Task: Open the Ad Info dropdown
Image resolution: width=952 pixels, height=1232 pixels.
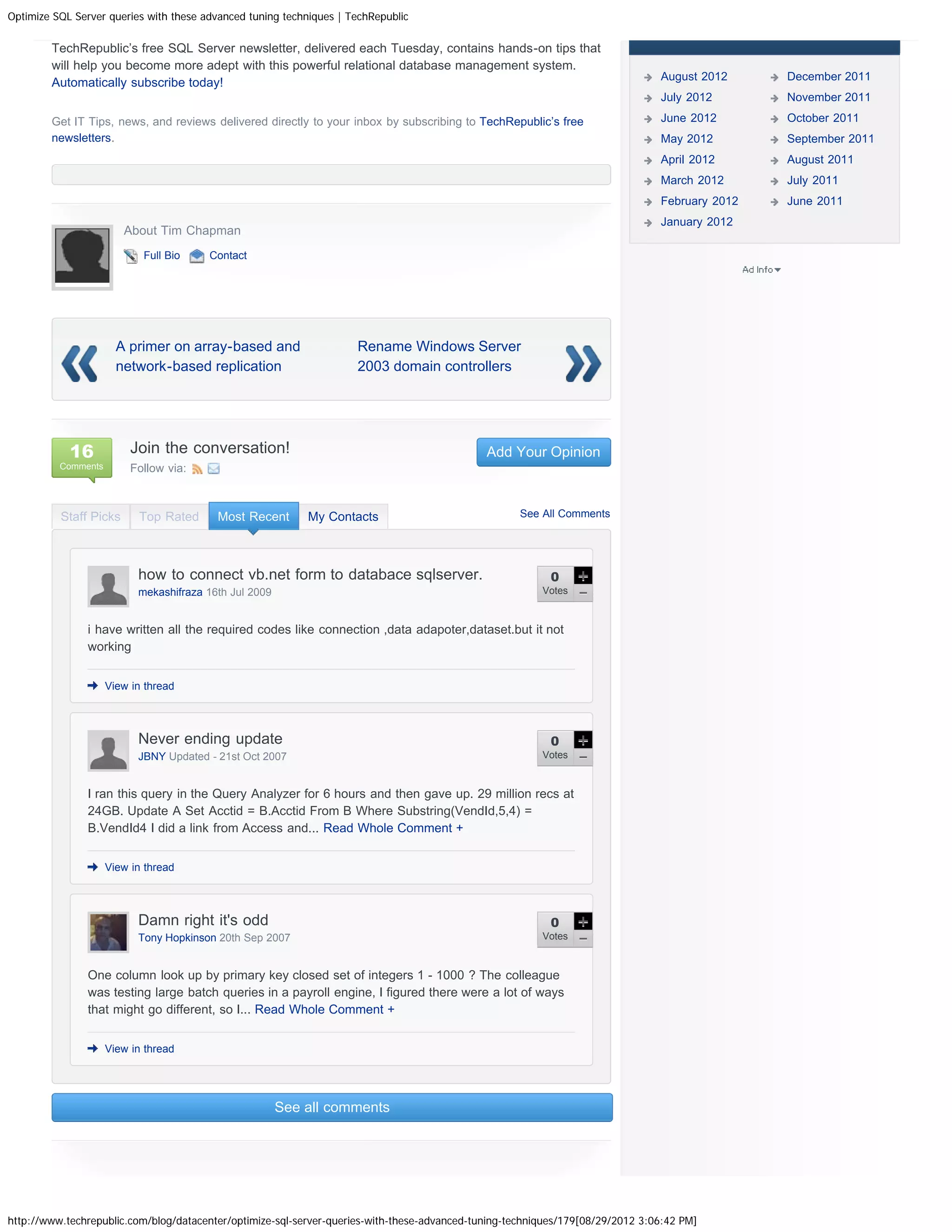Action: point(761,270)
